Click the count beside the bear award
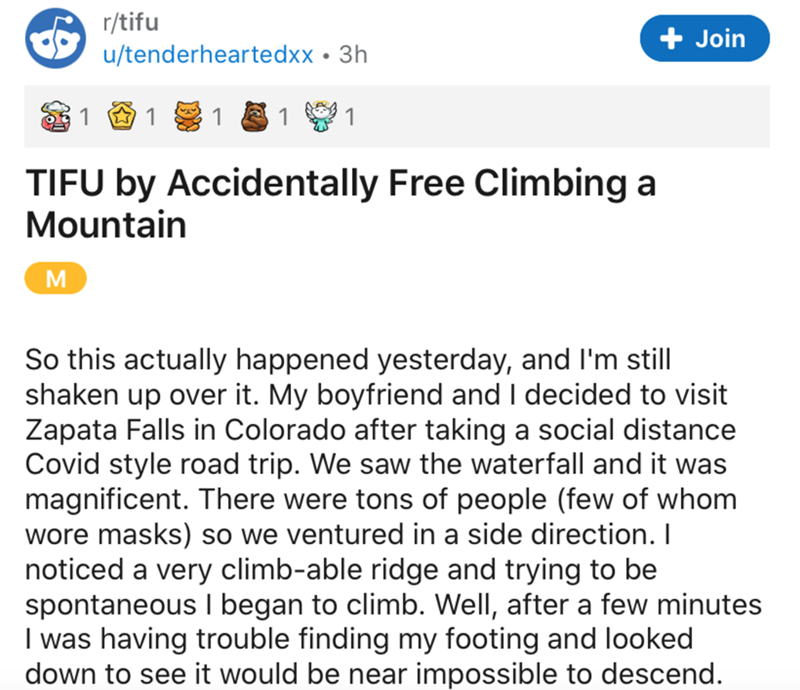Viewport: 800px width, 690px height. (x=283, y=119)
